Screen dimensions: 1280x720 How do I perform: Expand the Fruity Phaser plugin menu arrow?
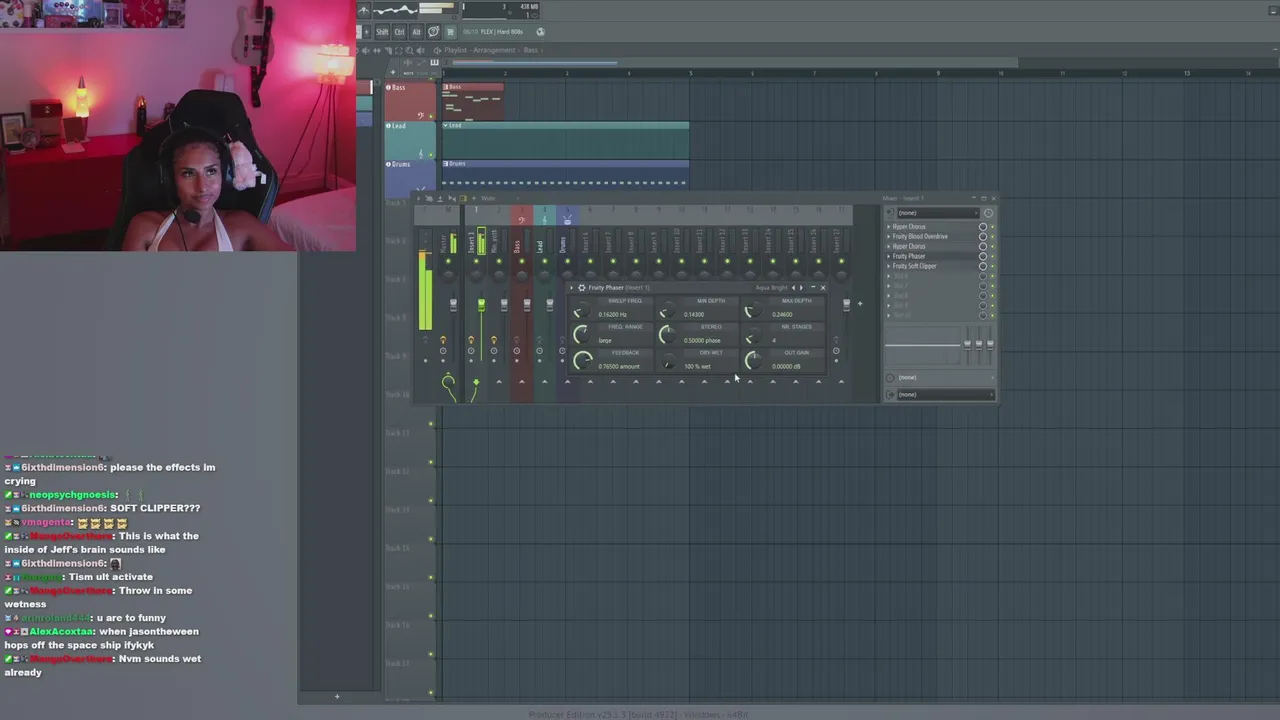(x=571, y=287)
